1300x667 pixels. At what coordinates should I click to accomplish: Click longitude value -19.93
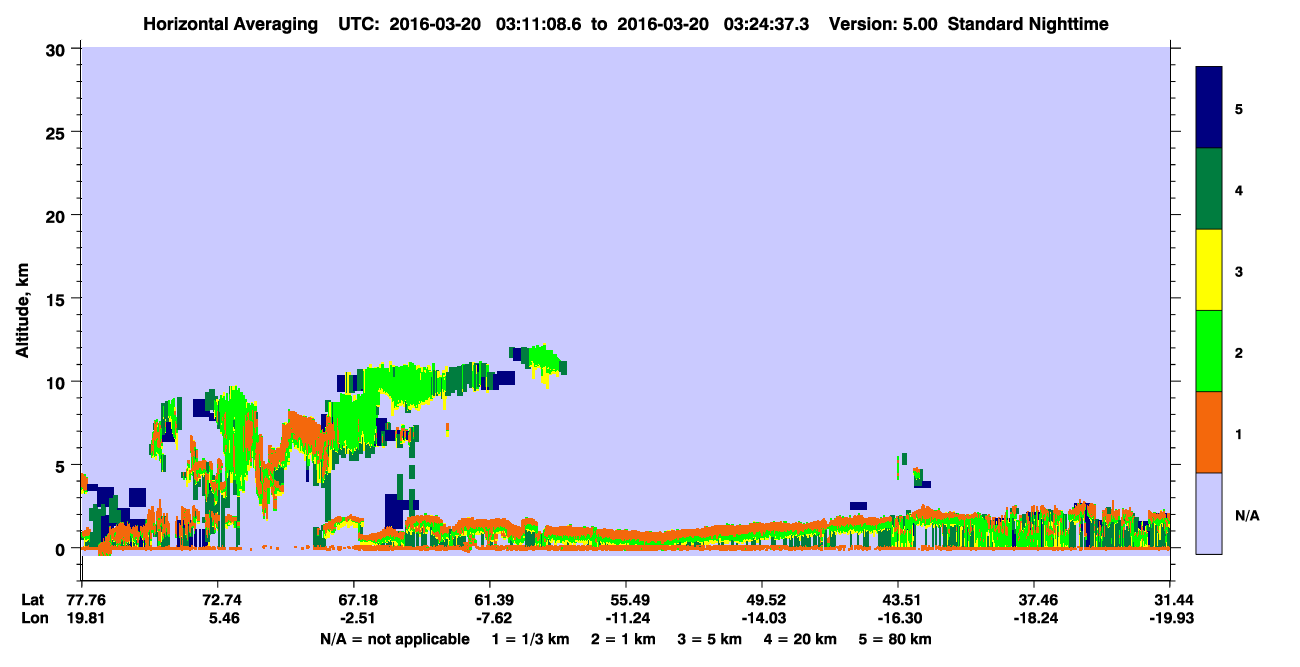tap(1170, 618)
